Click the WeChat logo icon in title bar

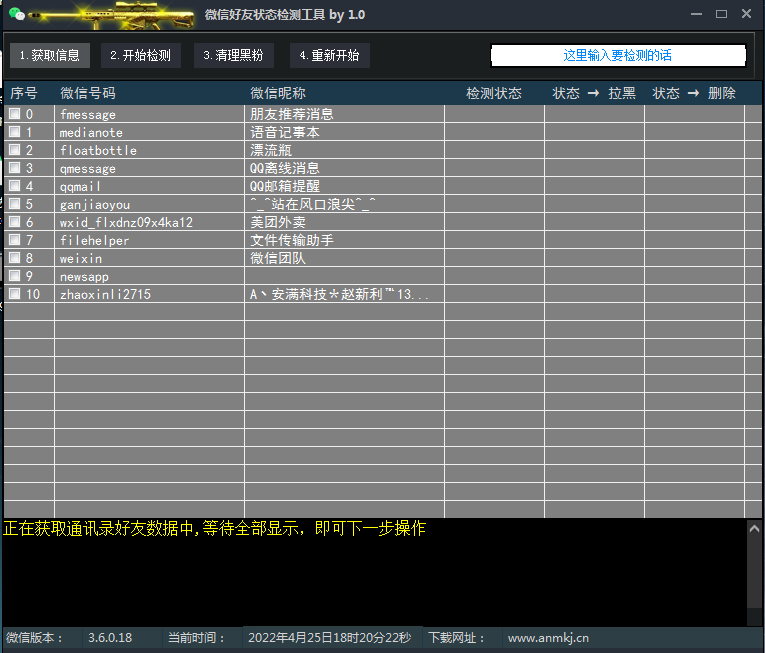(x=17, y=14)
